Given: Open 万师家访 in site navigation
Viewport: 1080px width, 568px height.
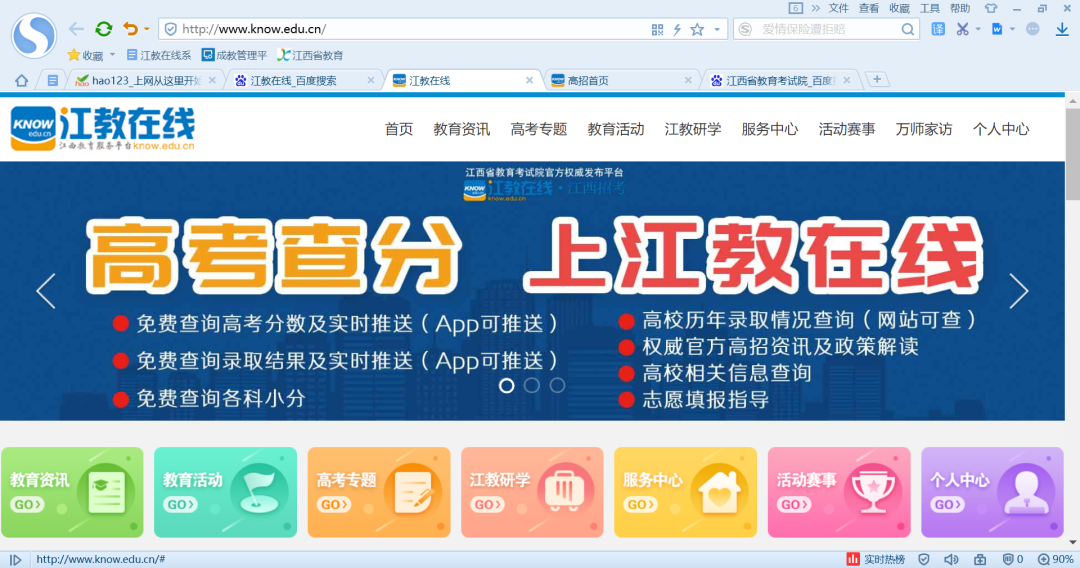Looking at the screenshot, I should (x=924, y=129).
